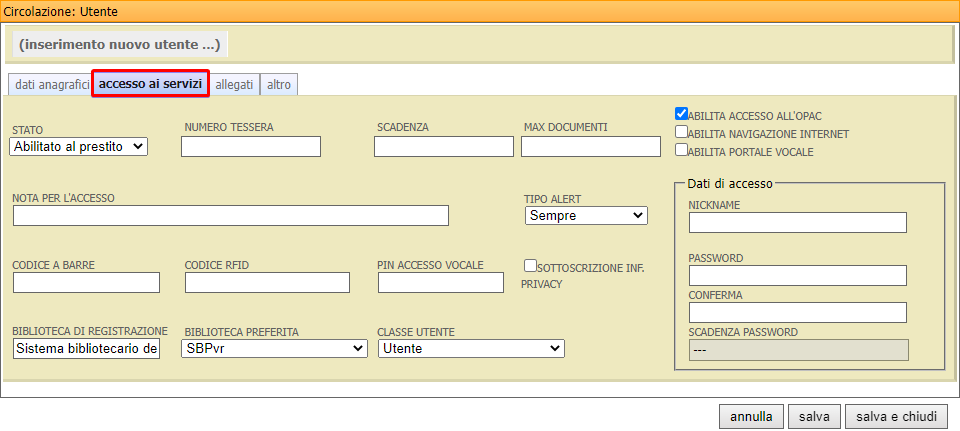Screen dimensions: 960x431
Task: Uncheck Abilita accesso all'OPAC checkbox
Action: [681, 114]
